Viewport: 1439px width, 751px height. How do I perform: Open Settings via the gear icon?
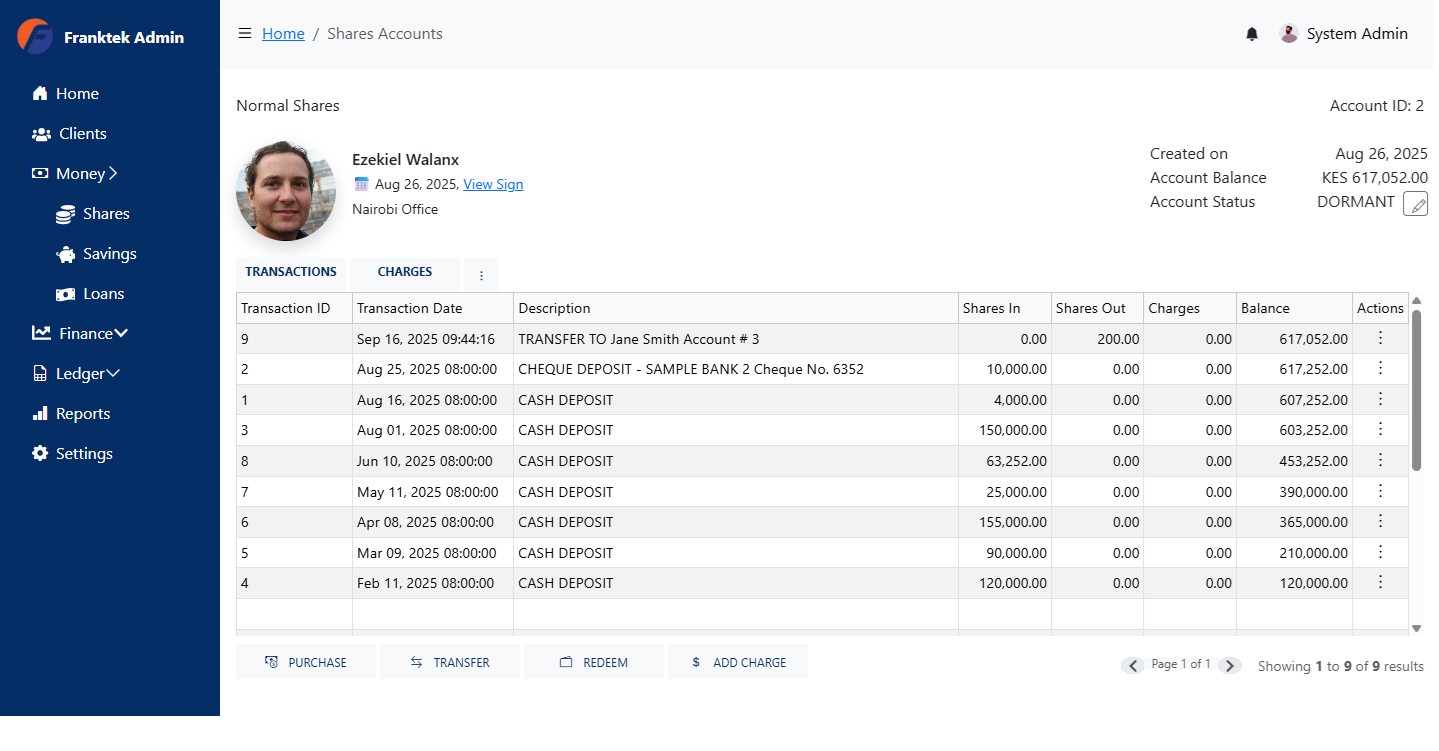40,453
